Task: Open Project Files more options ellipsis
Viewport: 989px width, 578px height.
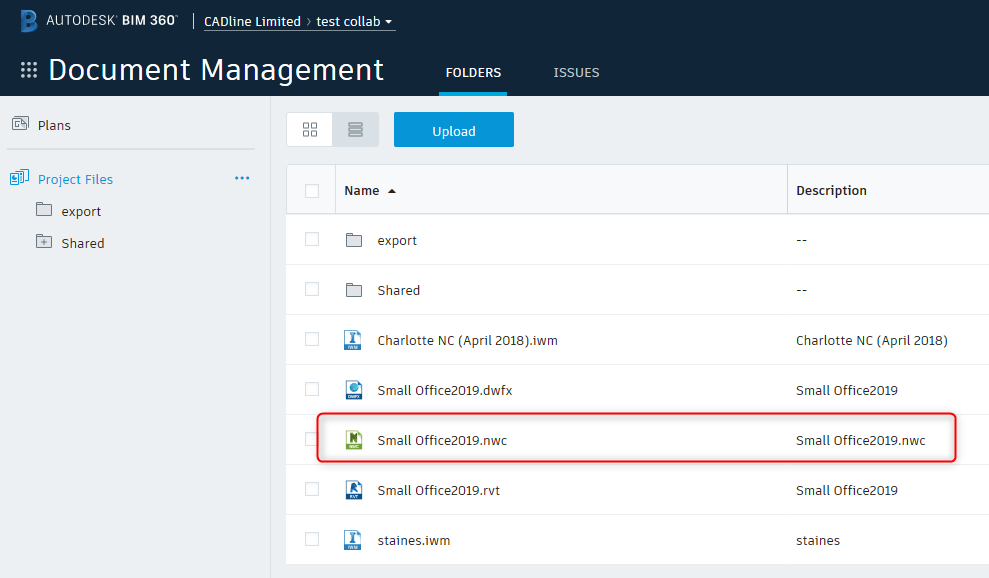Action: coord(242,178)
